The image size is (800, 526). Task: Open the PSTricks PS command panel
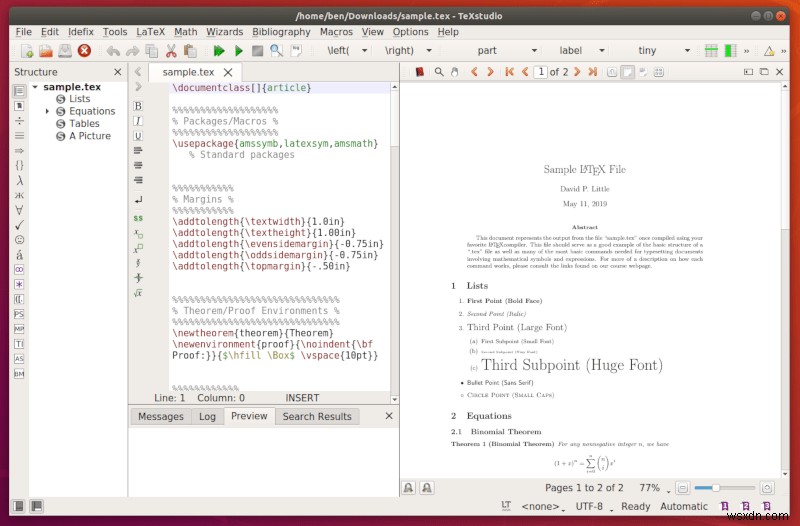coord(19,314)
